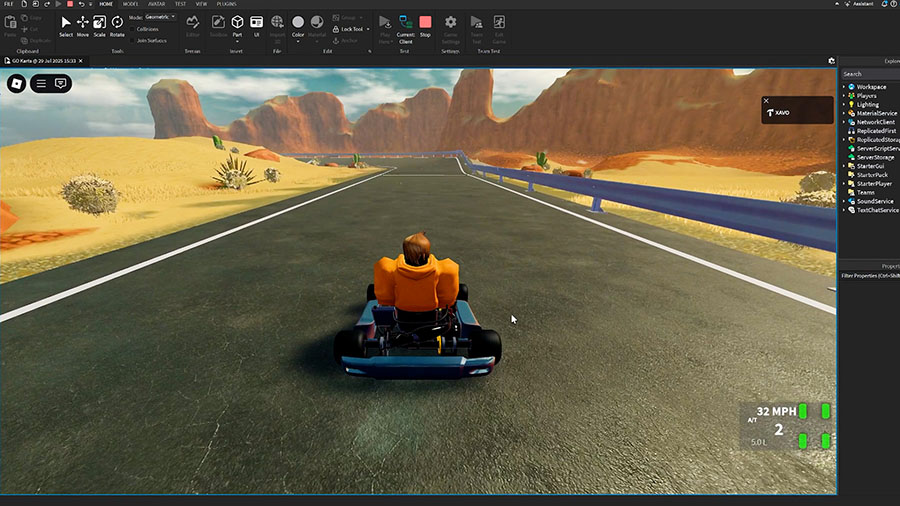Select StarterPack in Explorer
900x506 pixels.
pos(868,175)
